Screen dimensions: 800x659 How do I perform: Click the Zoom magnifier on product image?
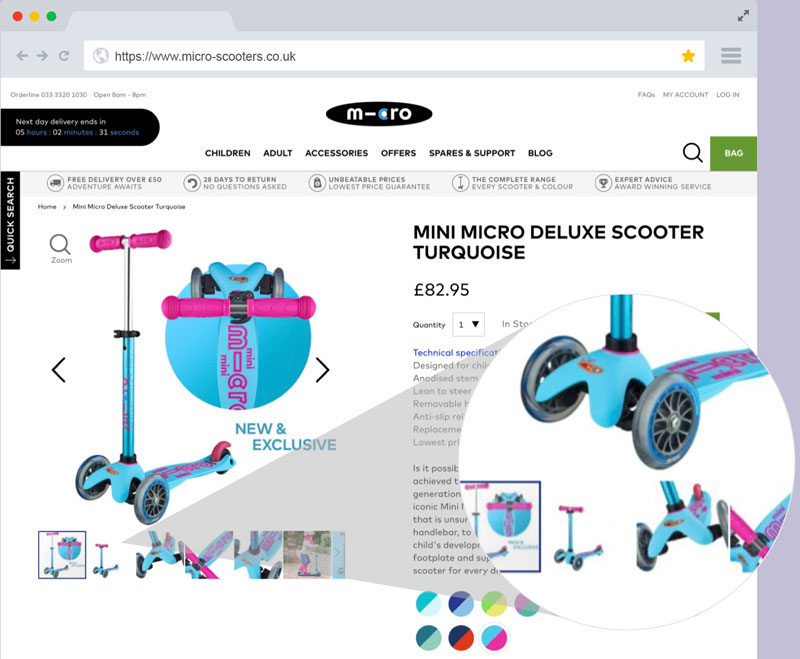pyautogui.click(x=61, y=248)
